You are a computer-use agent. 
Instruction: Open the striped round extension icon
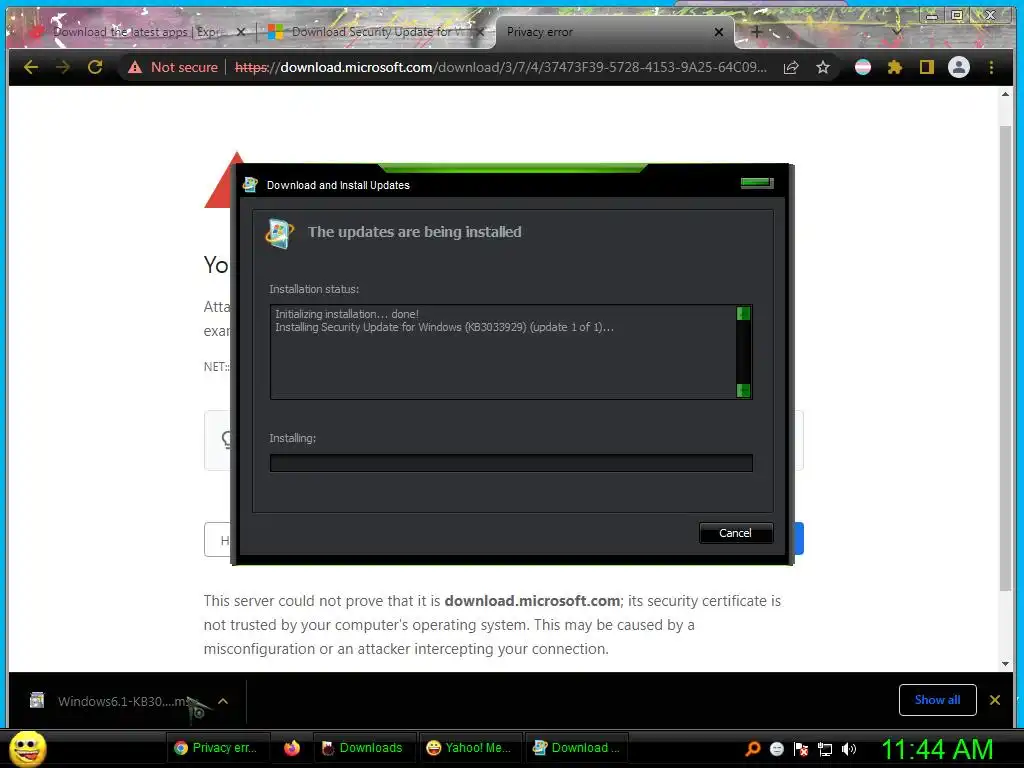click(863, 67)
